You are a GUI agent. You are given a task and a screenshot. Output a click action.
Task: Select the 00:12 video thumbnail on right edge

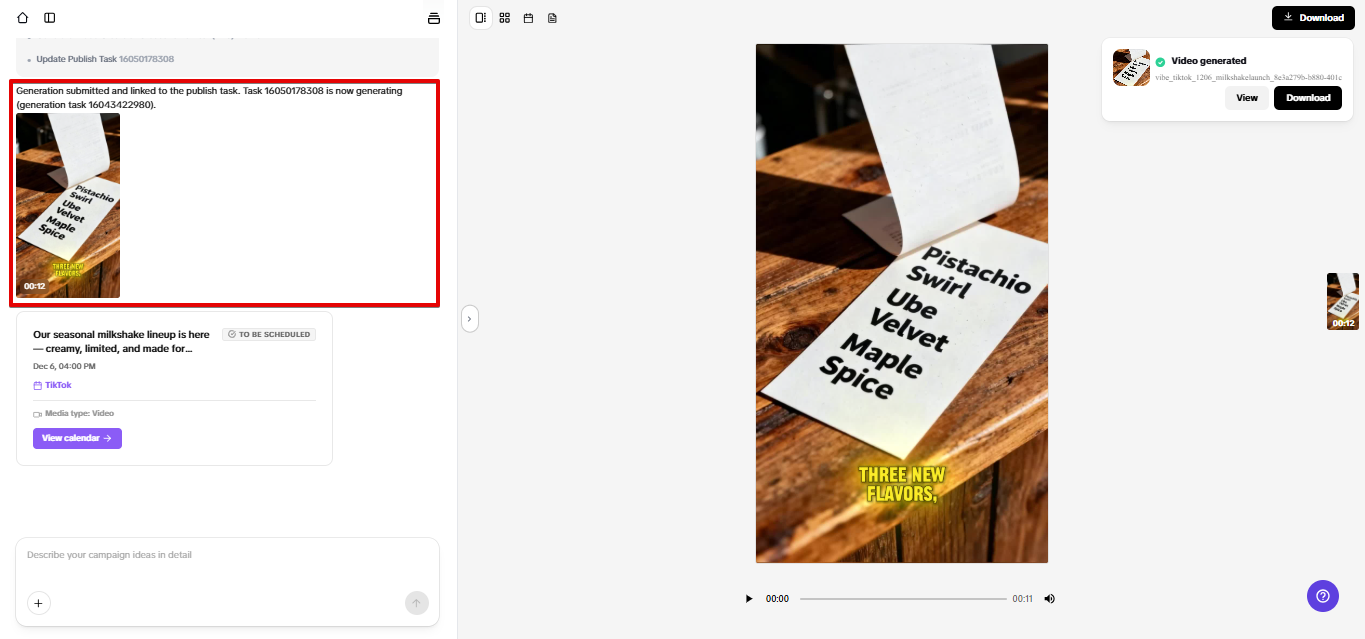pyautogui.click(x=1343, y=301)
